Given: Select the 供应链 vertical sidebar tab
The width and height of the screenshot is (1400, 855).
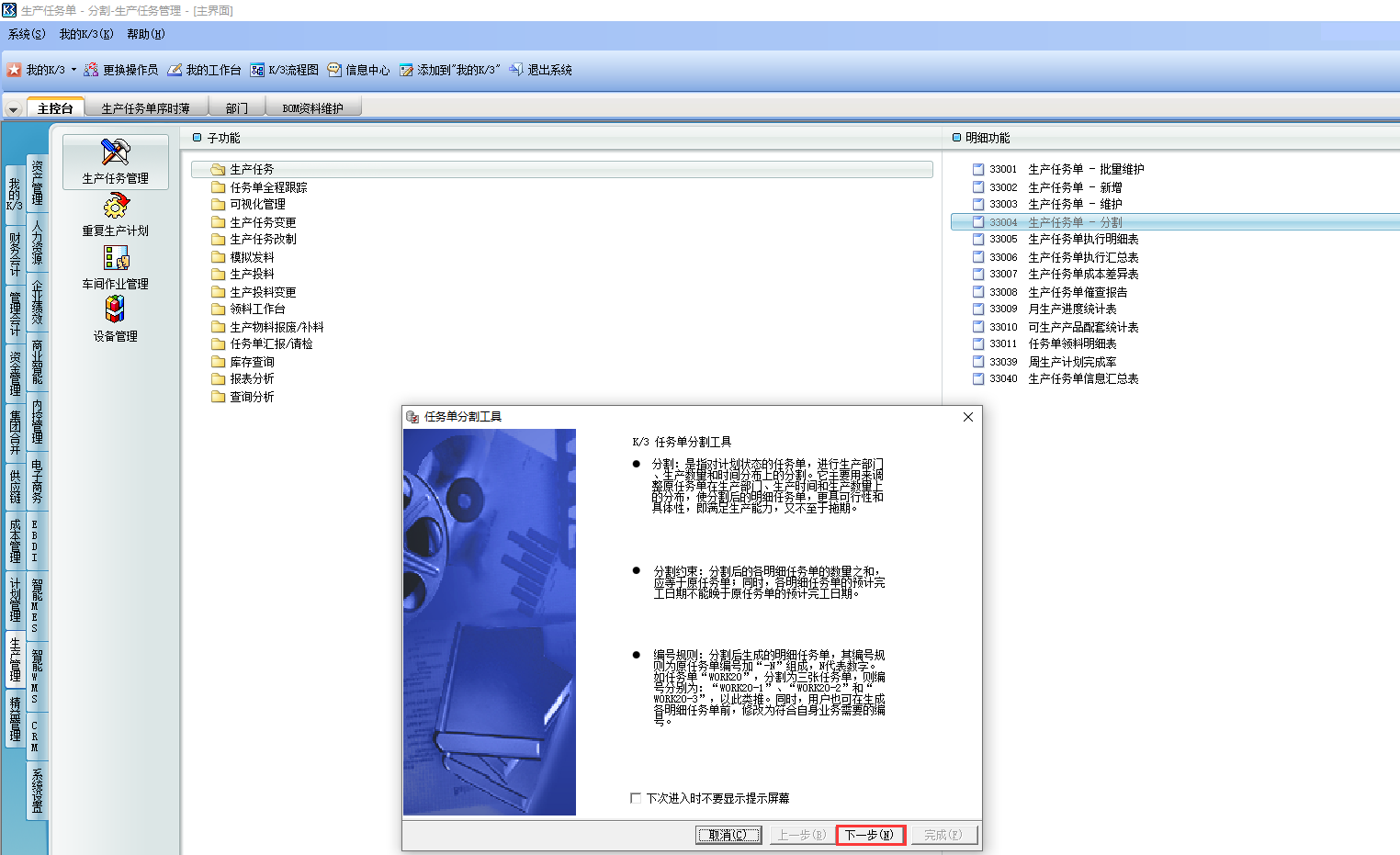Looking at the screenshot, I should pyautogui.click(x=15, y=487).
